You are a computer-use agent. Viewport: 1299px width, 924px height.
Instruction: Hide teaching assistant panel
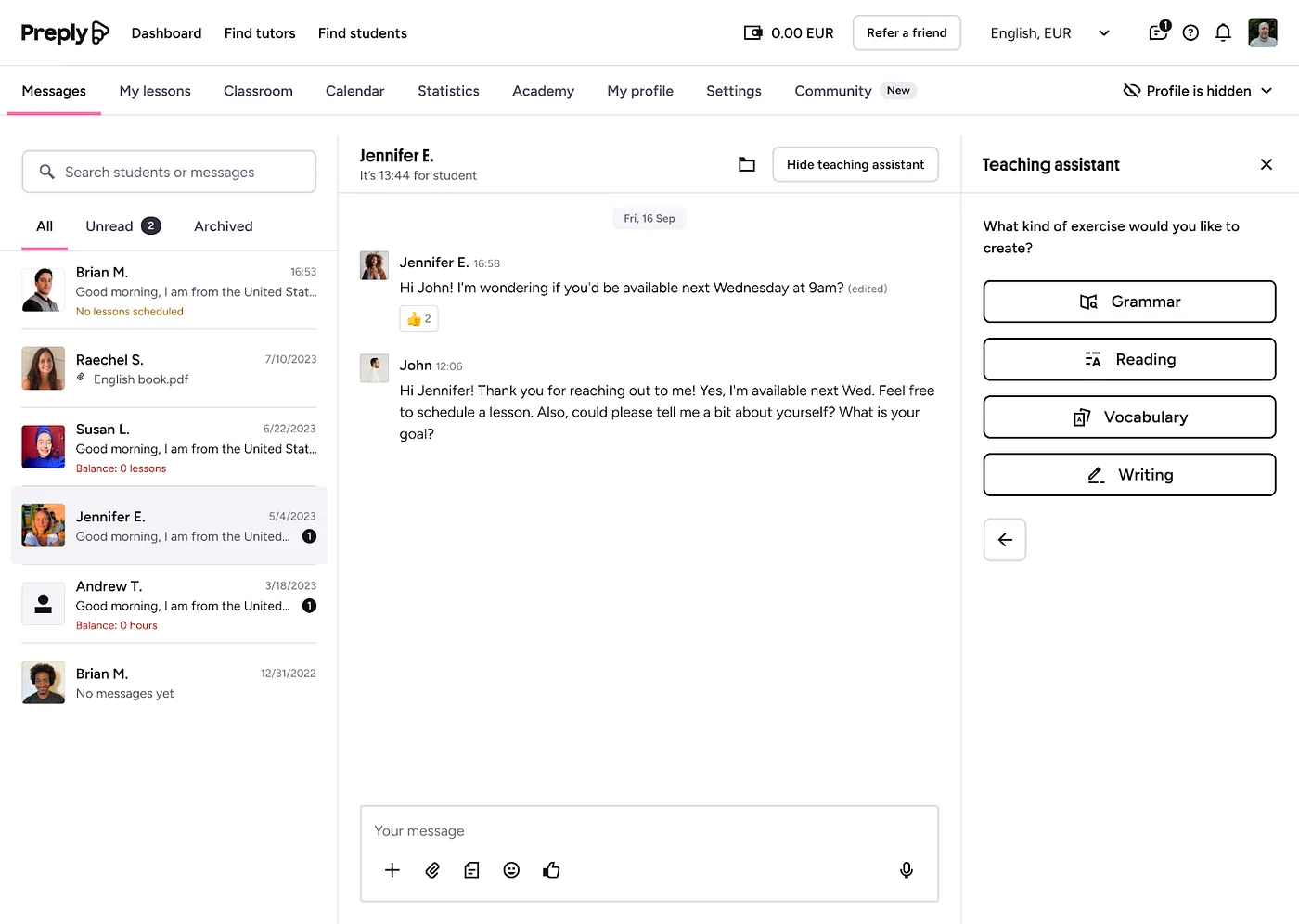pos(855,164)
